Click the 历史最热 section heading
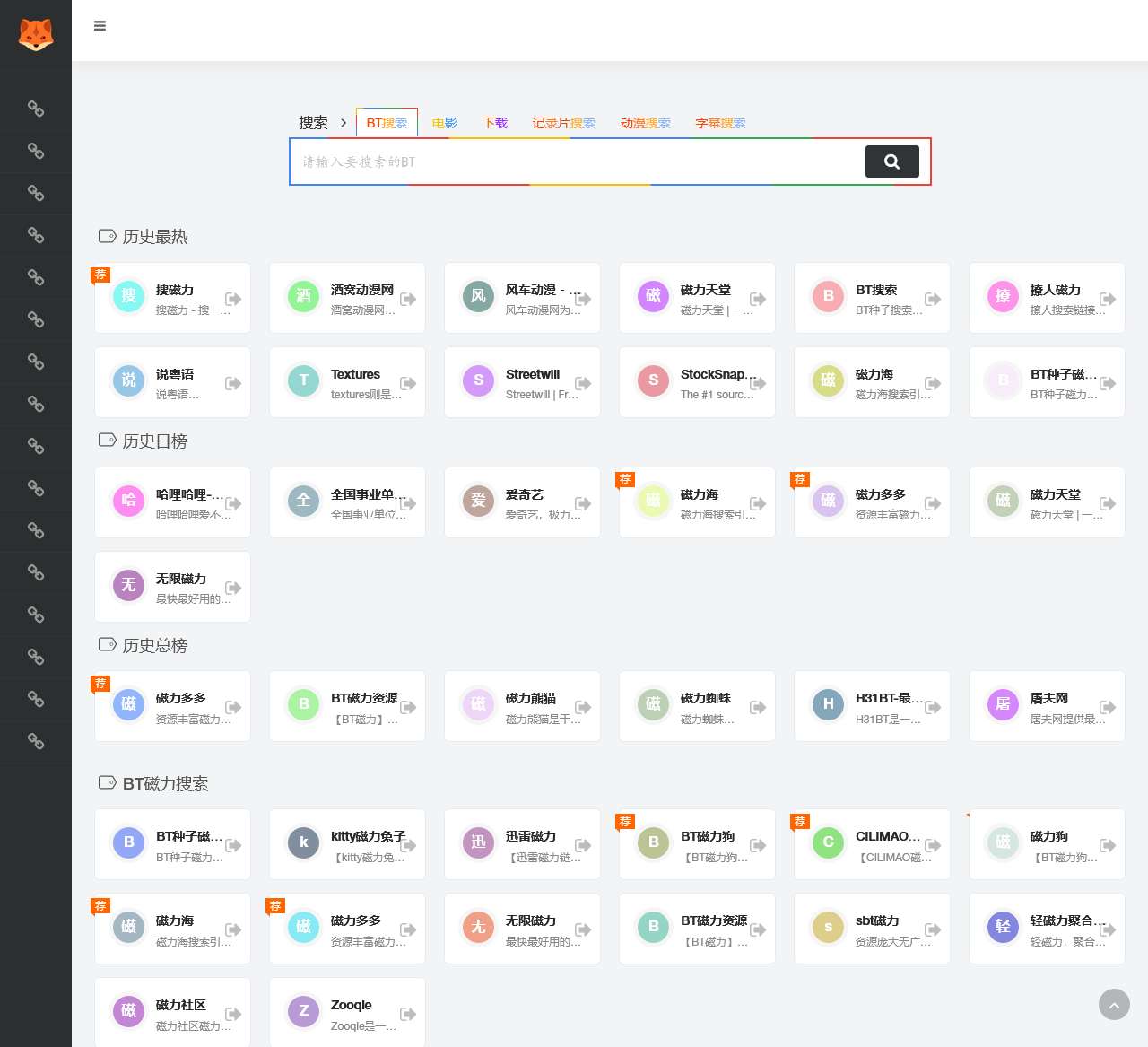1148x1047 pixels. pos(155,237)
